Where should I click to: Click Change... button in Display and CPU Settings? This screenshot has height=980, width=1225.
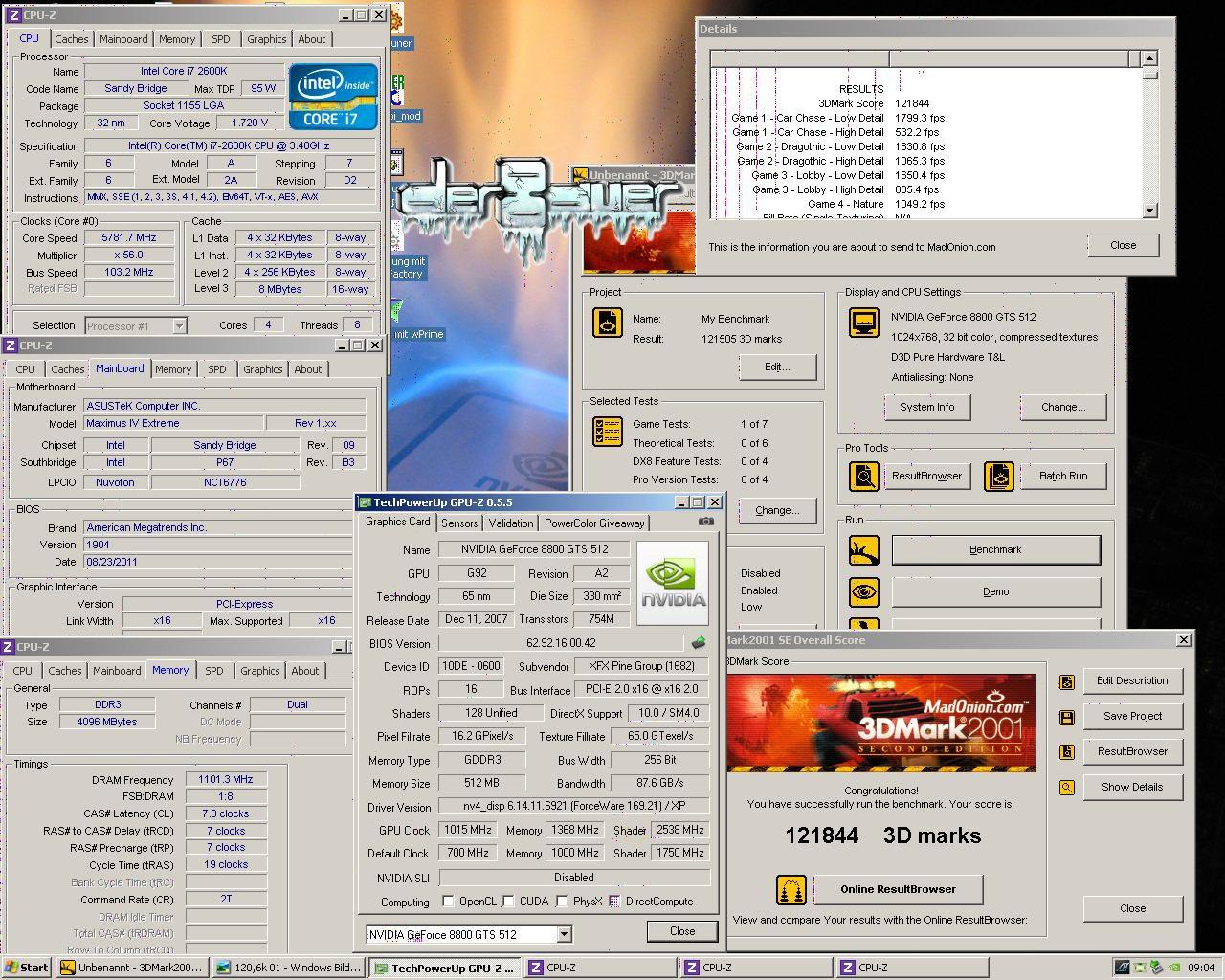[x=1063, y=407]
